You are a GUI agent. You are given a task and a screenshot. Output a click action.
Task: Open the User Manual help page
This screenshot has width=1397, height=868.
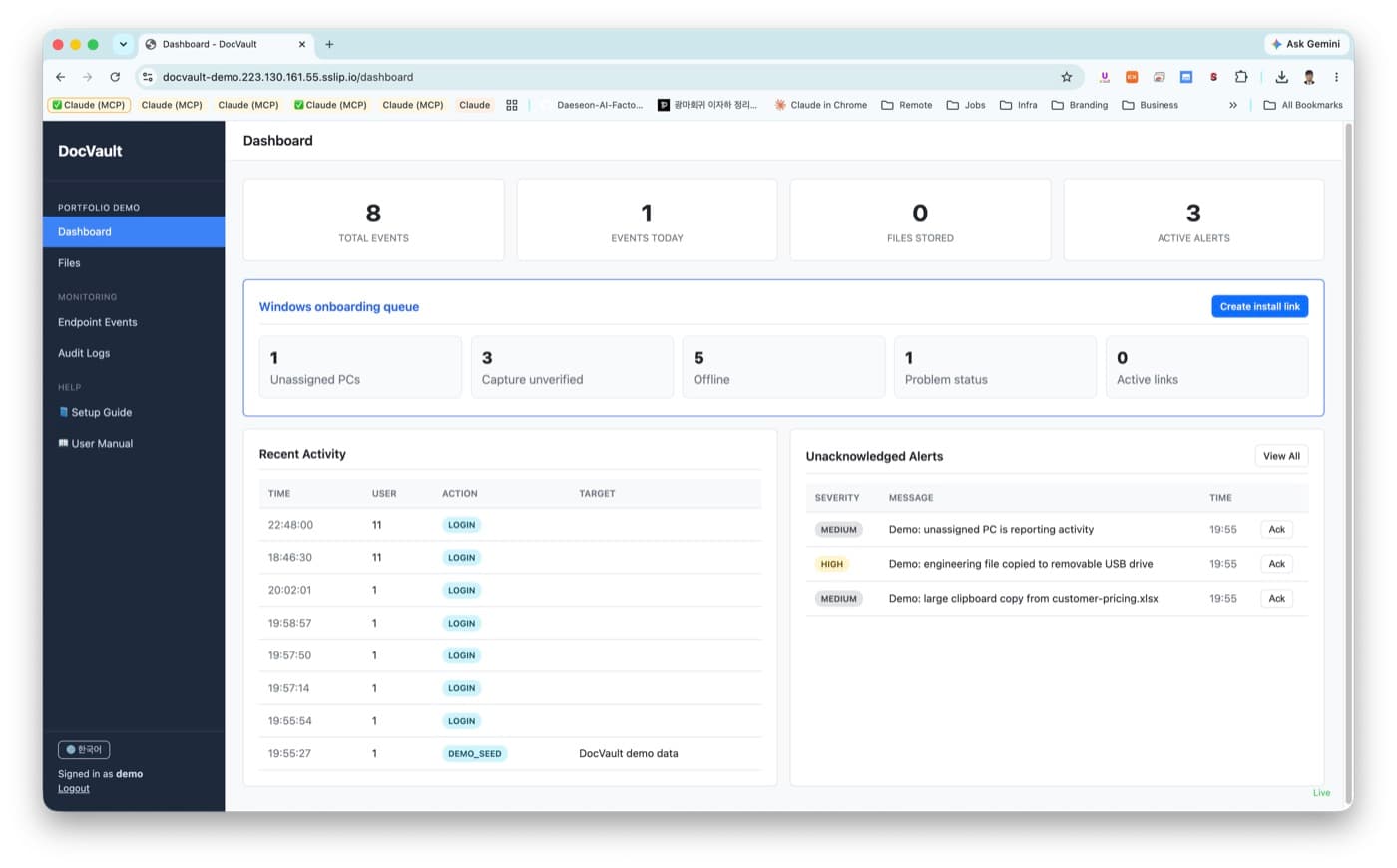pos(134,443)
